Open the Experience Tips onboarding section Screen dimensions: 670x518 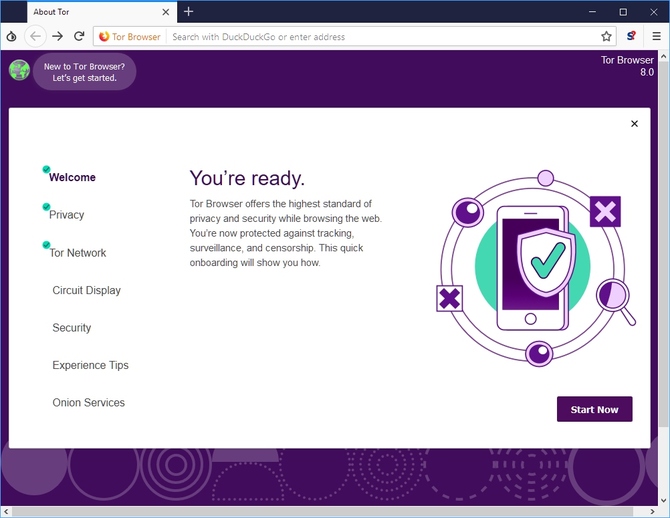90,365
